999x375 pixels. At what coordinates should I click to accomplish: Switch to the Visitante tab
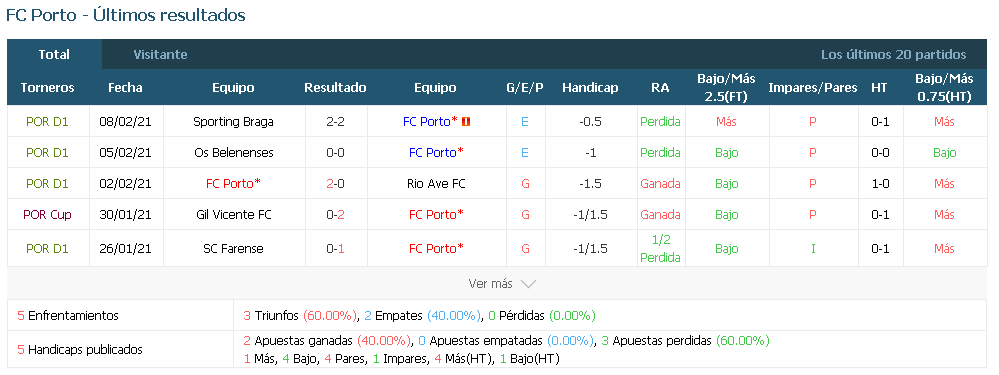[x=161, y=55]
